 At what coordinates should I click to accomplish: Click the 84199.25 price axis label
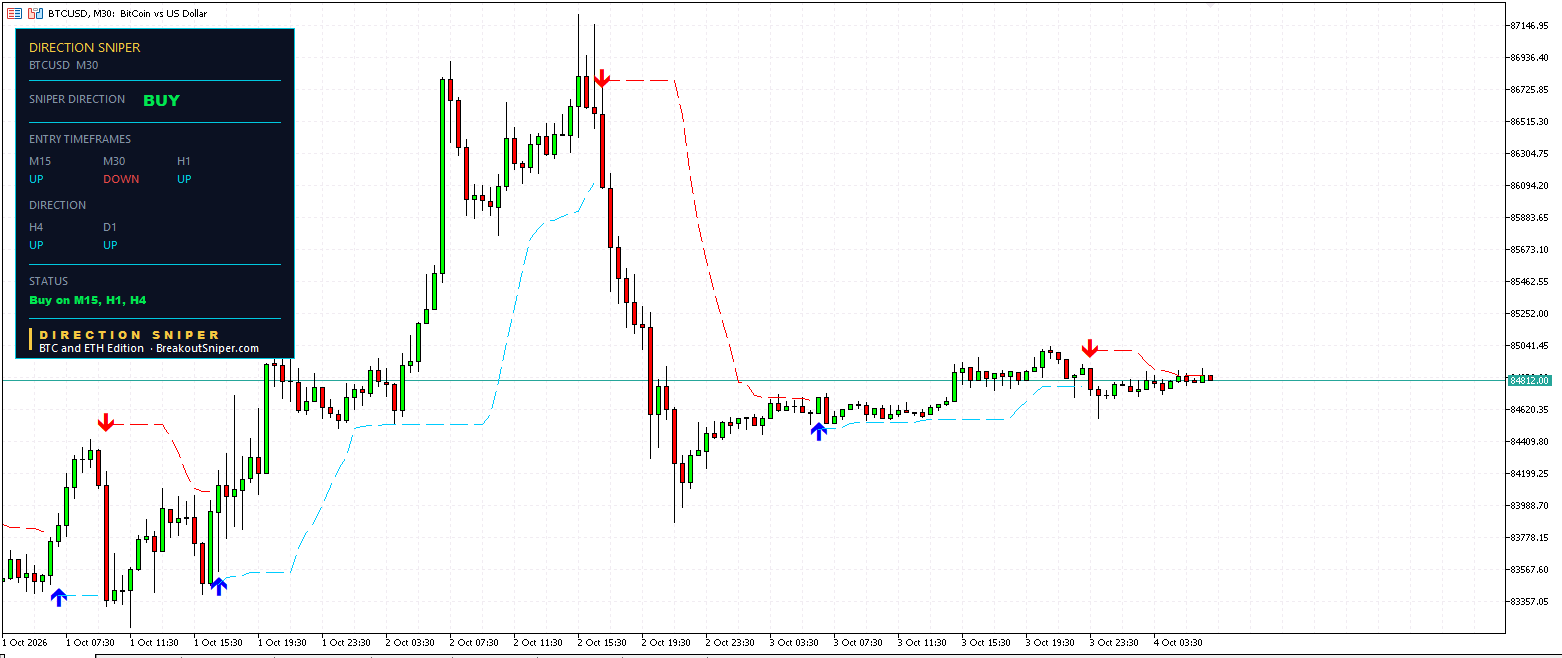(1530, 473)
